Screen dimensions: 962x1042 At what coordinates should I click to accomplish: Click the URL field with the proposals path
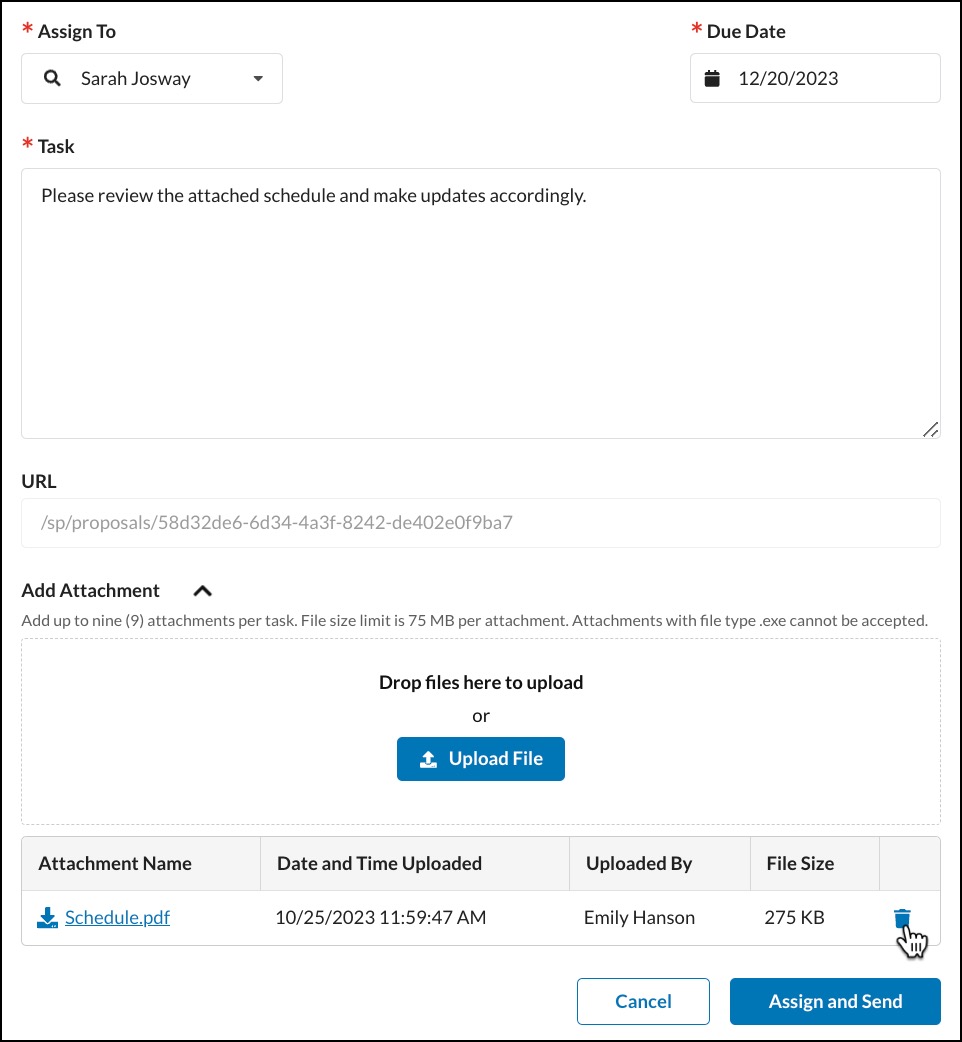tap(480, 522)
